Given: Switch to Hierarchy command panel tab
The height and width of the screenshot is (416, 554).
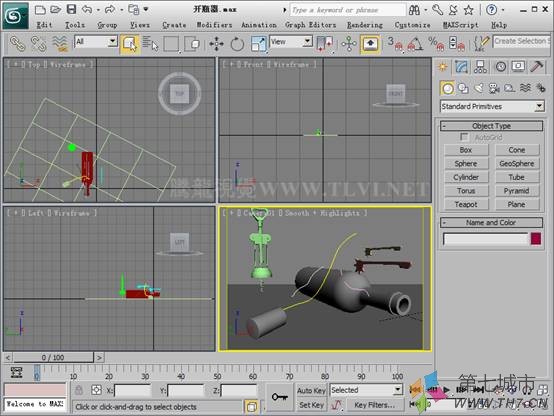Looking at the screenshot, I should click(480, 66).
